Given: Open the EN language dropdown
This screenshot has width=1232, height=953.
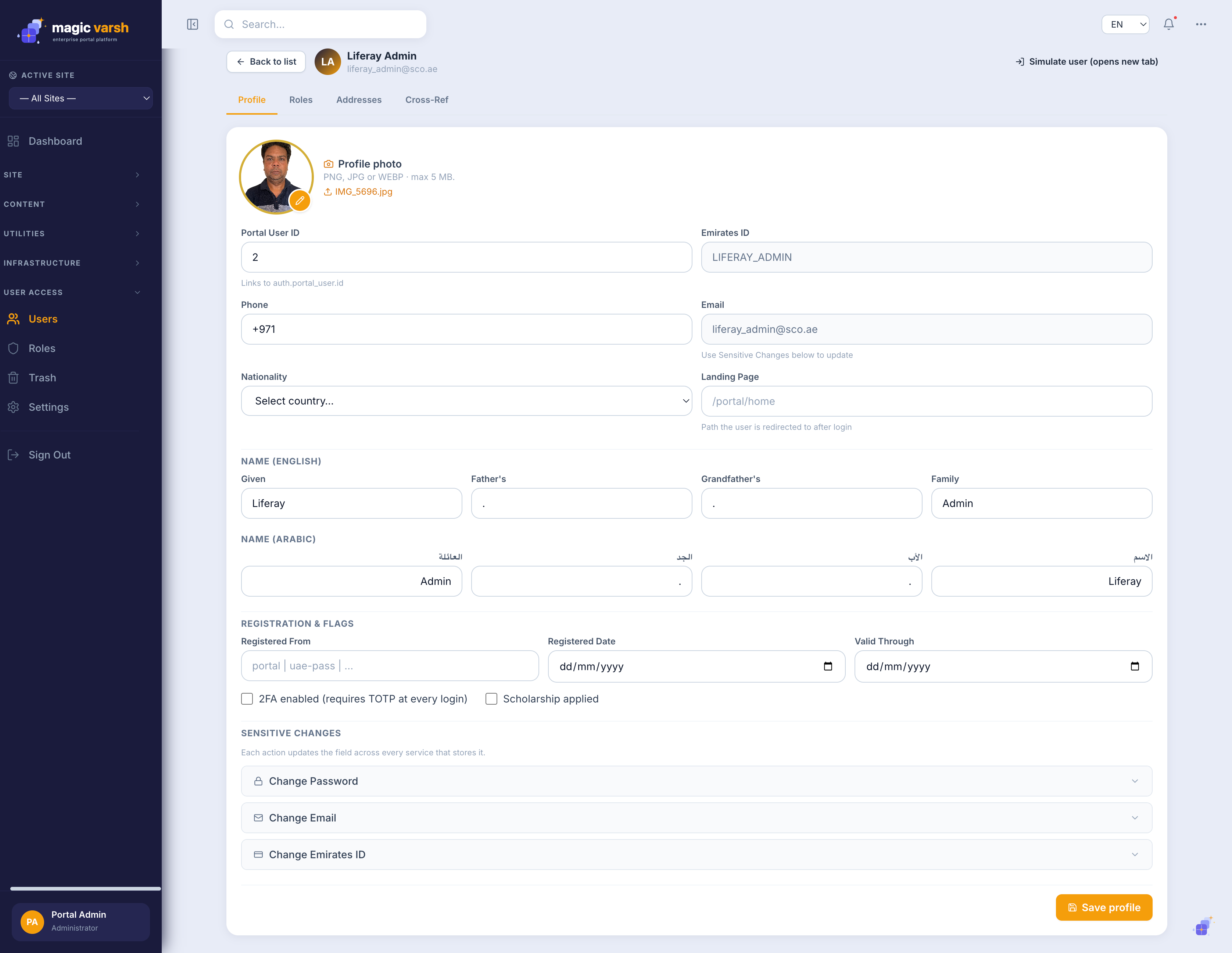Looking at the screenshot, I should (1125, 24).
